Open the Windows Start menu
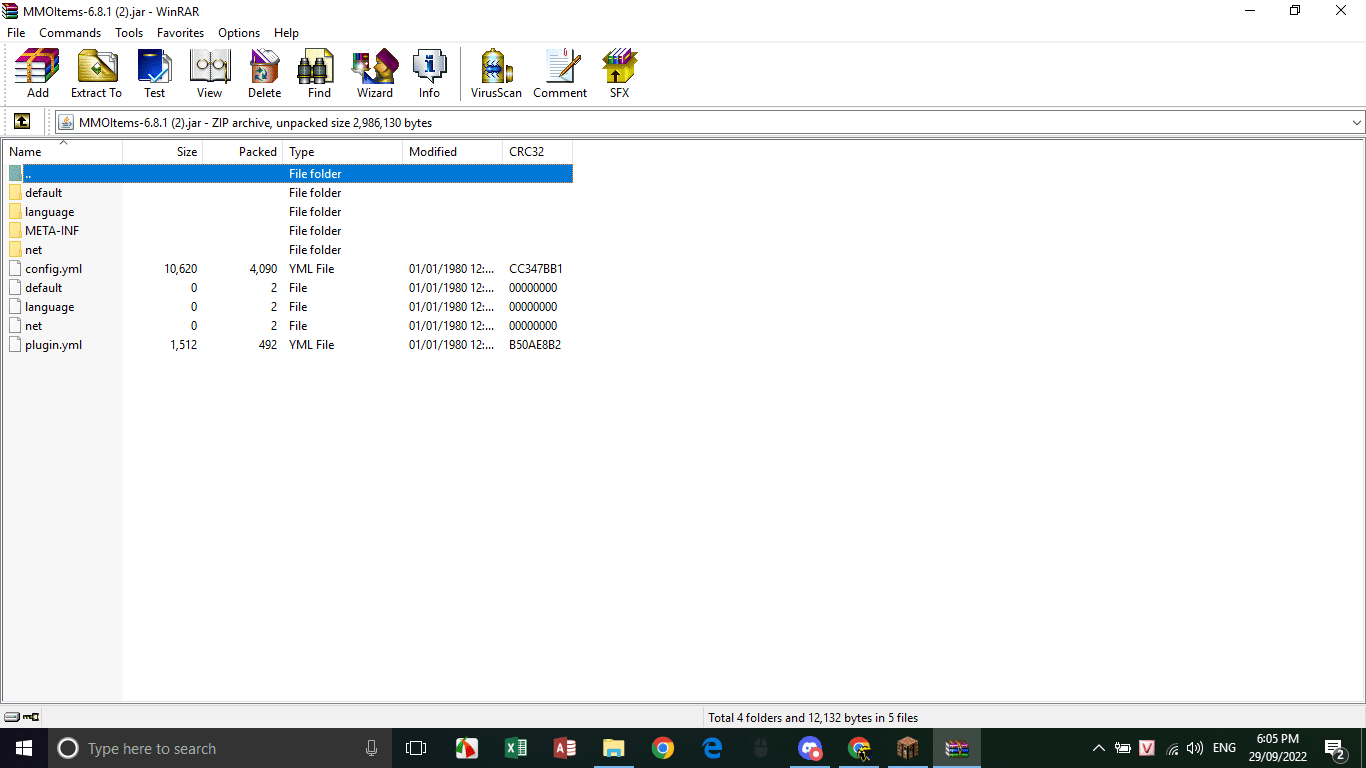Viewport: 1366px width, 768px height. pyautogui.click(x=24, y=748)
